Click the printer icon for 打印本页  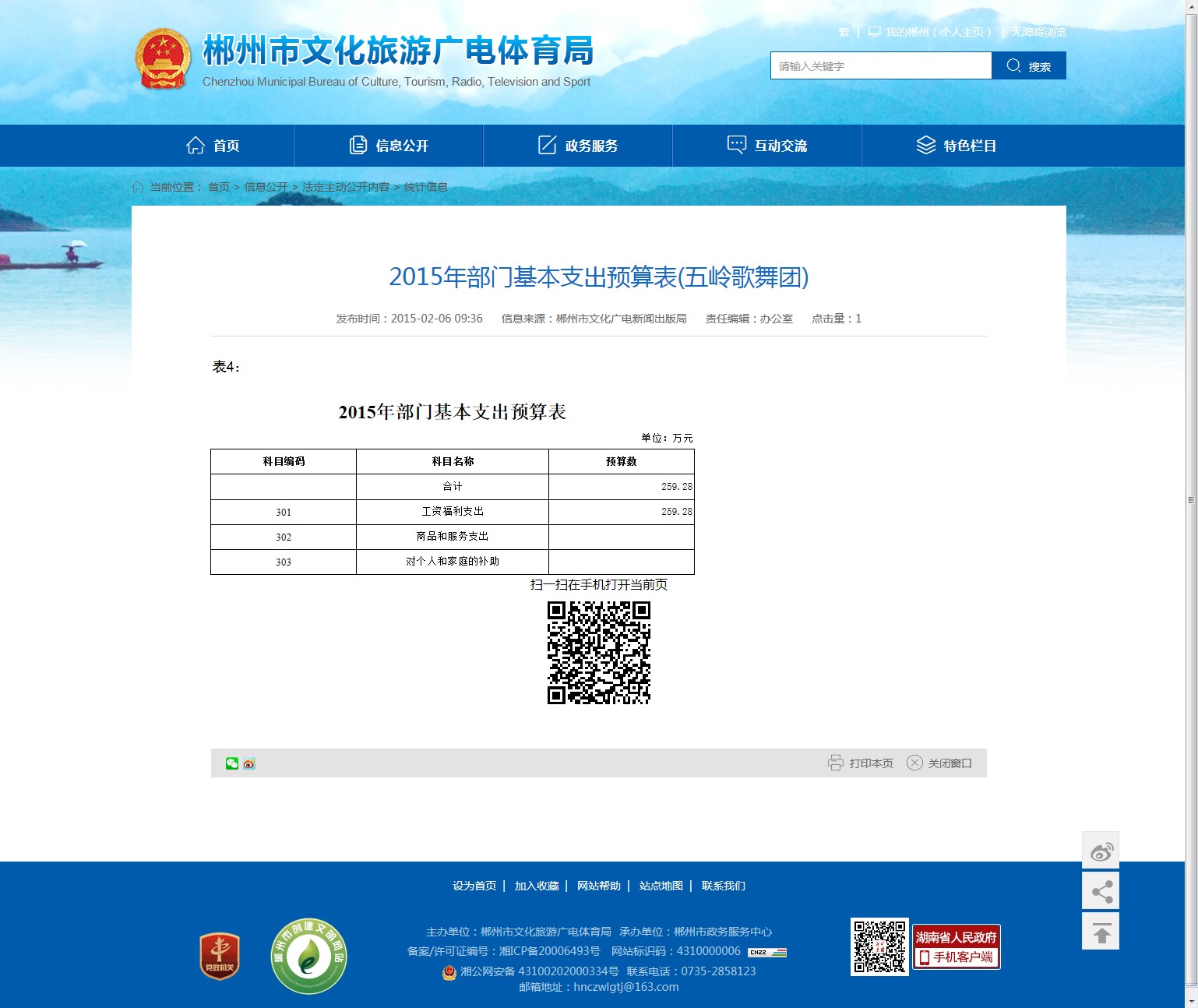pyautogui.click(x=835, y=763)
